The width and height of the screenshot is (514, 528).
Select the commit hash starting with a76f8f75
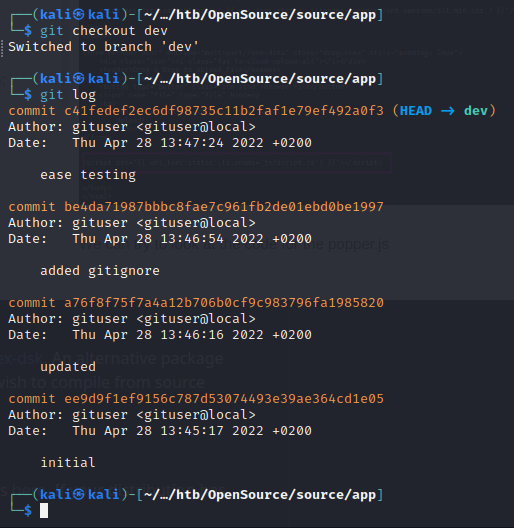click(x=224, y=303)
